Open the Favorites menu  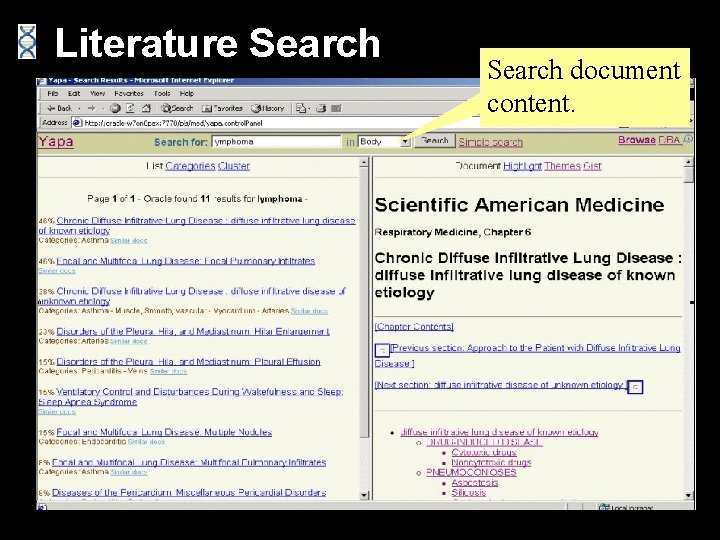tap(129, 93)
